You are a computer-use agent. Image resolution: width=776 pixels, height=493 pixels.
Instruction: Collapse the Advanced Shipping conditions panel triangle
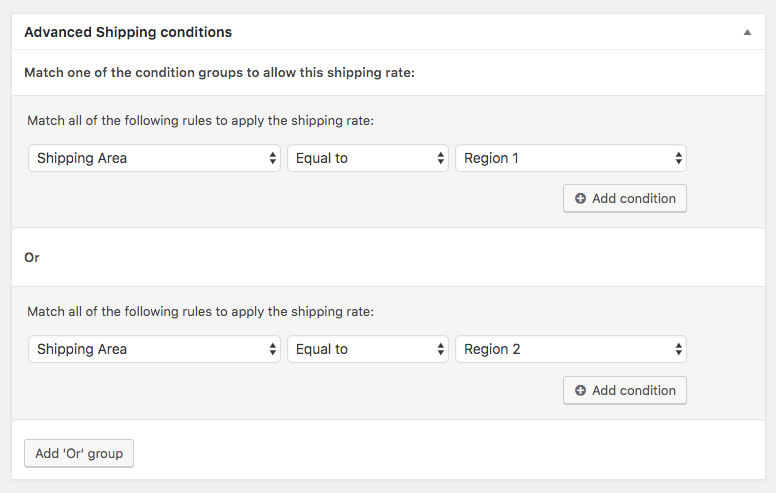747,32
